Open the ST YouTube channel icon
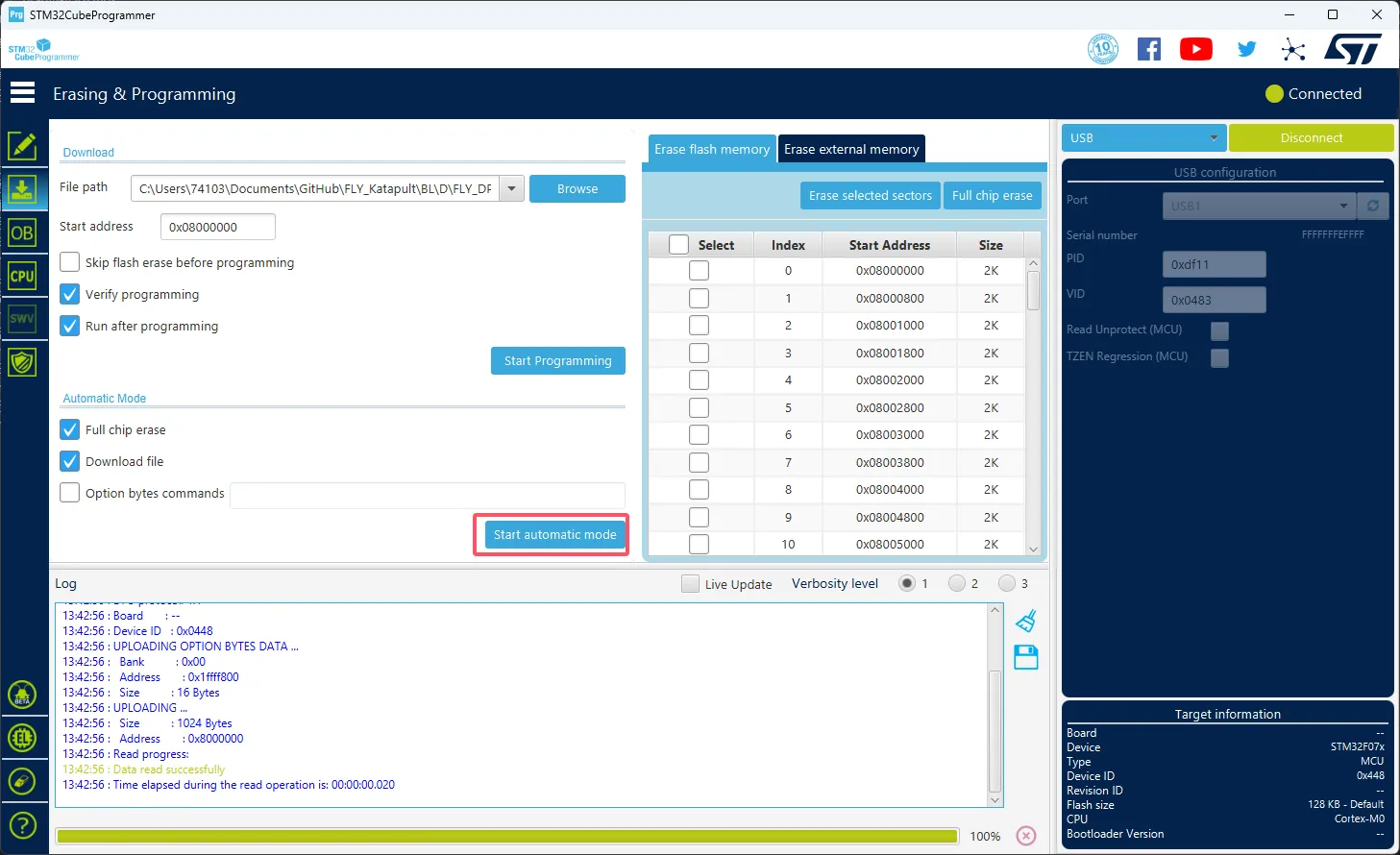 (1195, 49)
